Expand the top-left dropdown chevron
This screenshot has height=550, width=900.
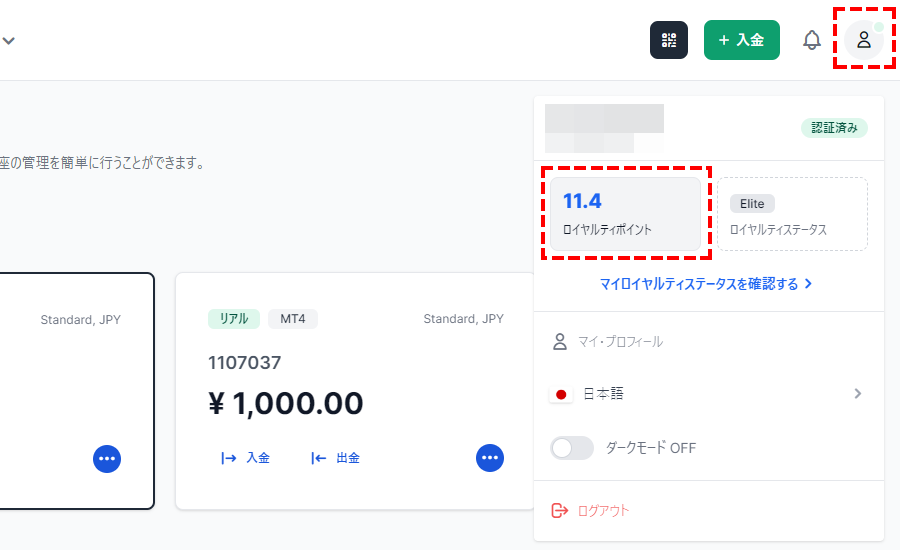pyautogui.click(x=8, y=41)
